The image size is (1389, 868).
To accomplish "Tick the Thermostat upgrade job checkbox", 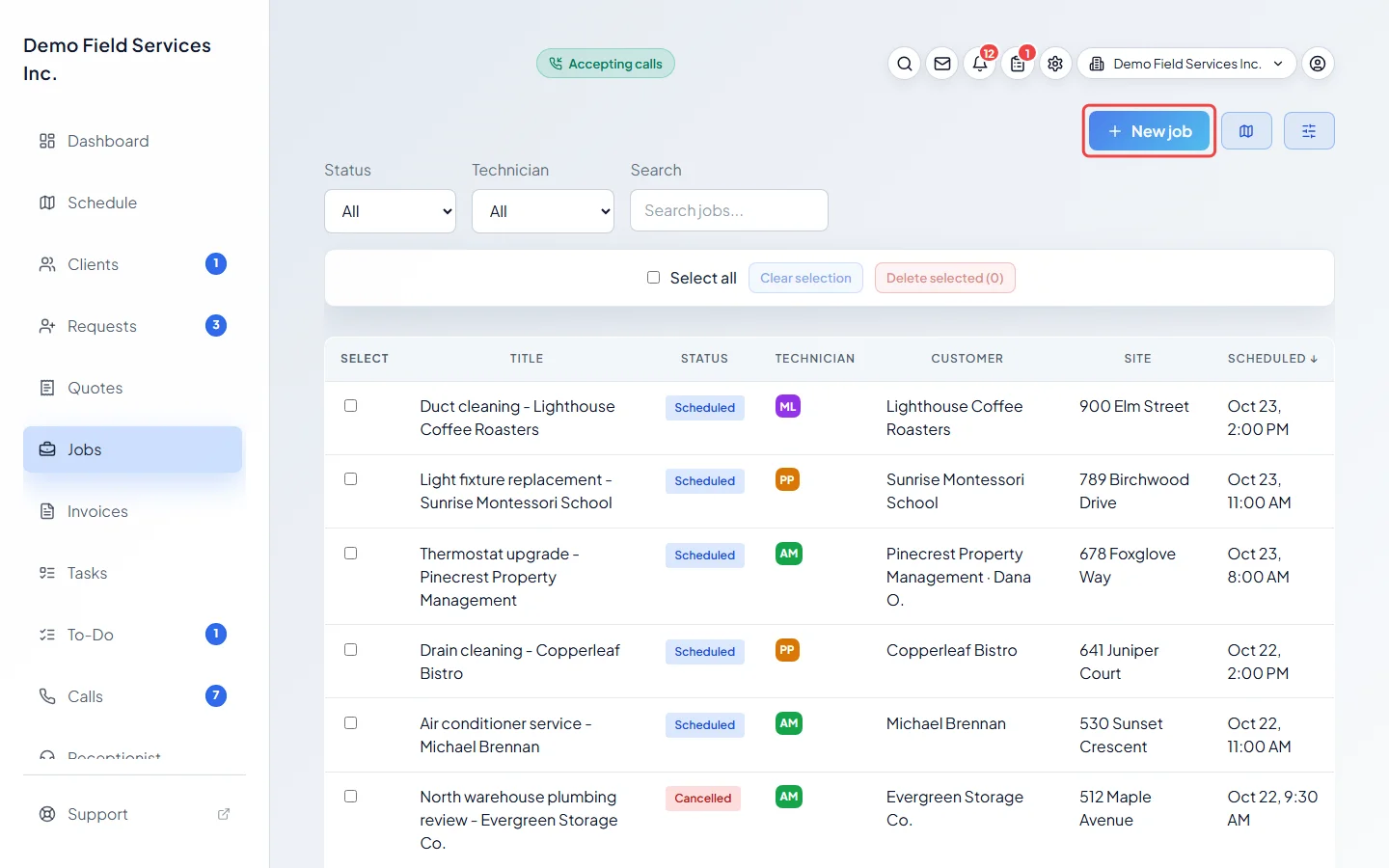I will click(351, 554).
